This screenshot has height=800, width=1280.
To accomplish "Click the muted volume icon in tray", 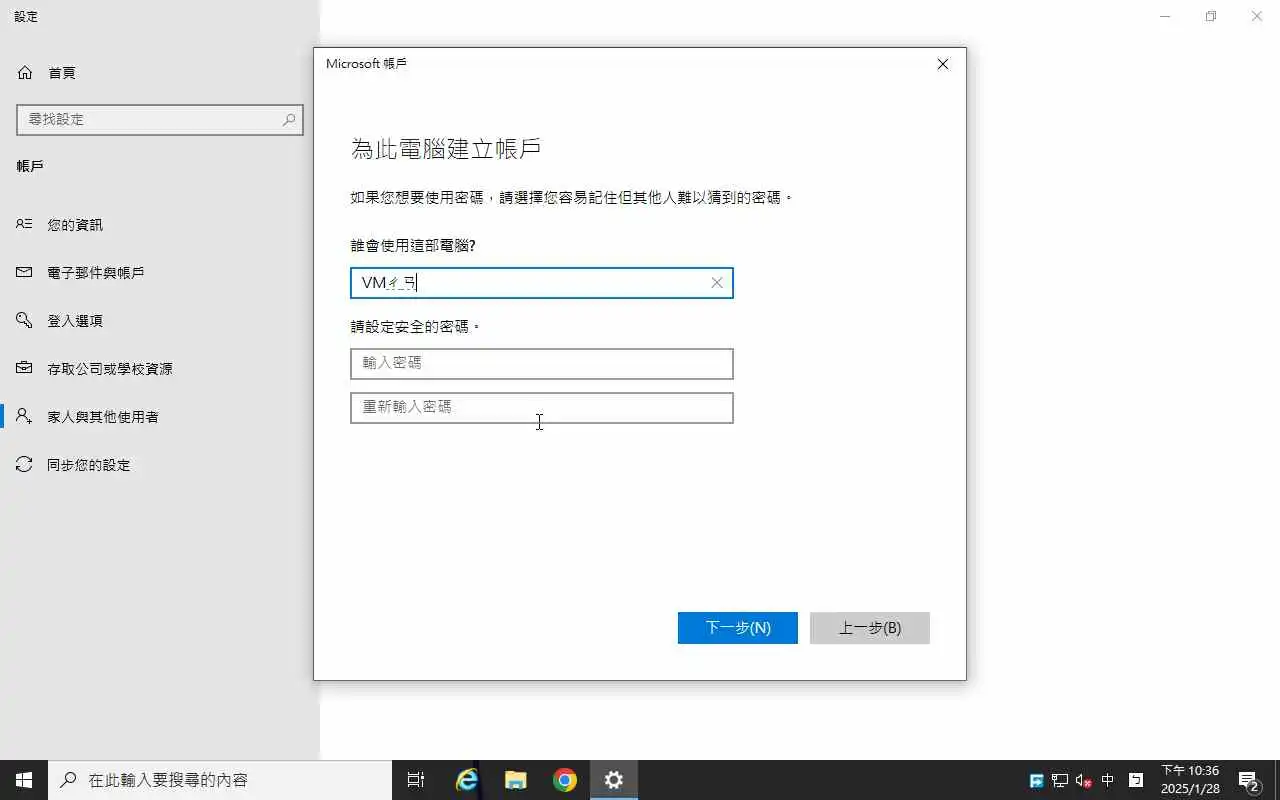I will tap(1084, 781).
